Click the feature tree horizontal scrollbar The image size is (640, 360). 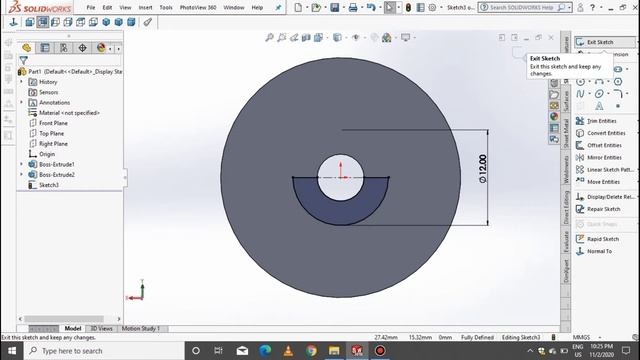click(x=64, y=319)
